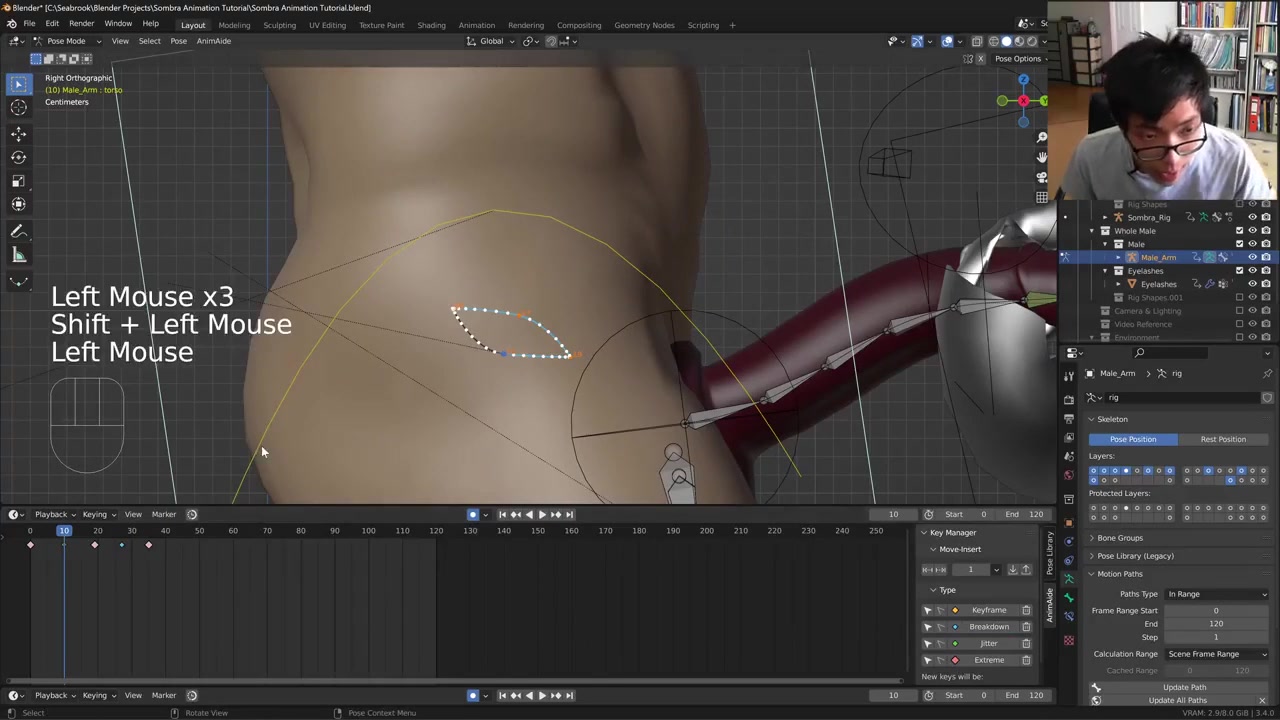
Task: Click the Update Path button
Action: [x=1184, y=687]
